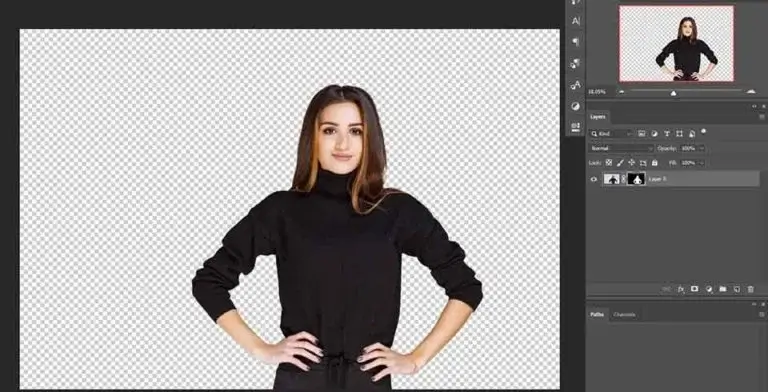The width and height of the screenshot is (768, 392).
Task: Open the Opacity slider dropdown arrow
Action: coord(701,148)
